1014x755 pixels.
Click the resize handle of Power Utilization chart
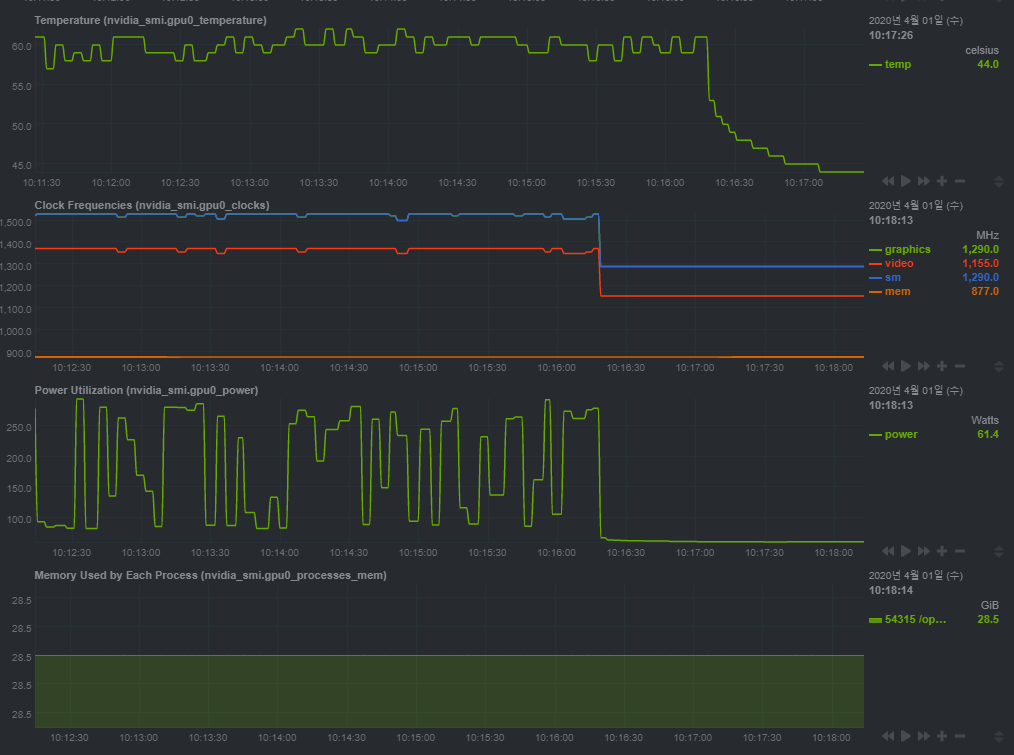point(999,552)
